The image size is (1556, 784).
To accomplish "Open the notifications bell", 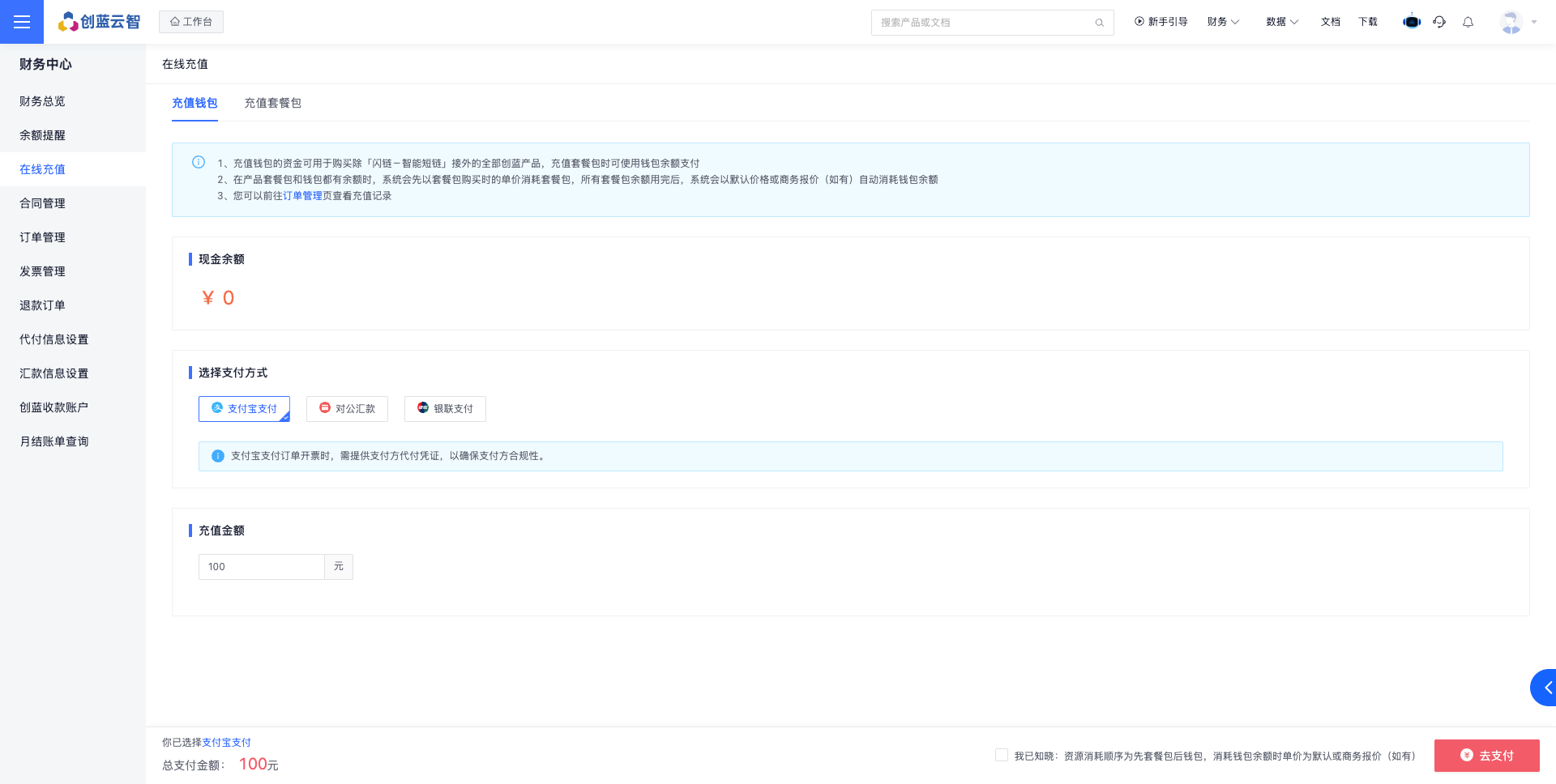I will [1468, 22].
